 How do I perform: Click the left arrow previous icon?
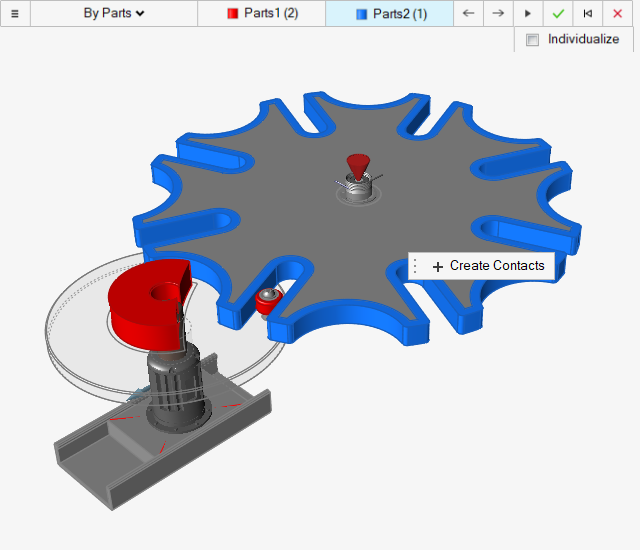click(x=469, y=13)
